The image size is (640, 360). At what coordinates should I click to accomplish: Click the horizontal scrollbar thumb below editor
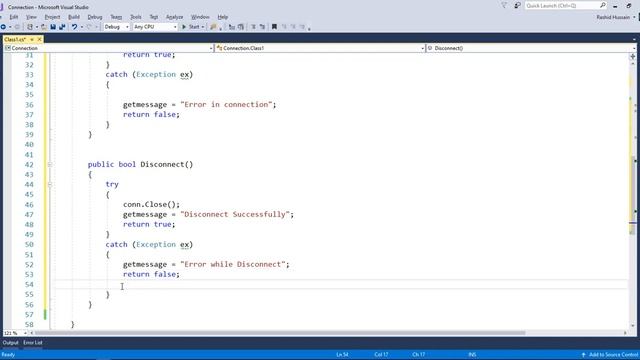click(280, 333)
